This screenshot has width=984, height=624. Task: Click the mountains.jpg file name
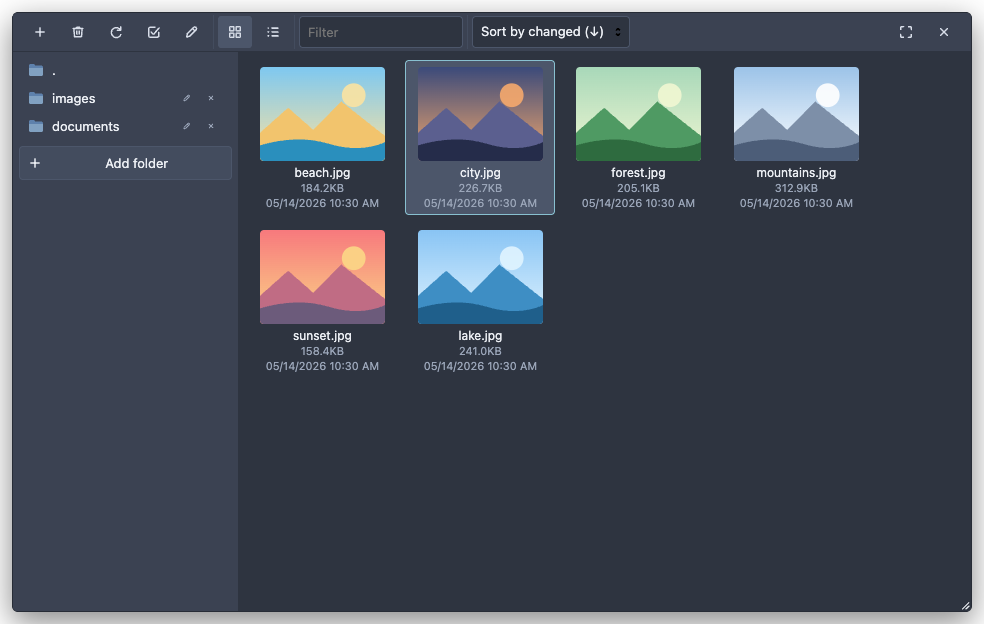coord(796,173)
